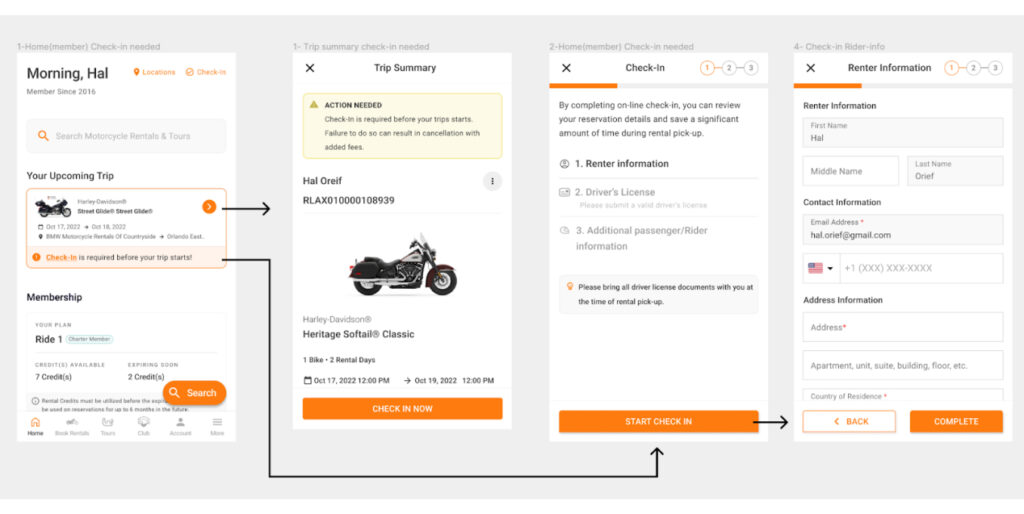Click the orange Check-In link in warning
This screenshot has height=514, width=1024.
coord(61,257)
